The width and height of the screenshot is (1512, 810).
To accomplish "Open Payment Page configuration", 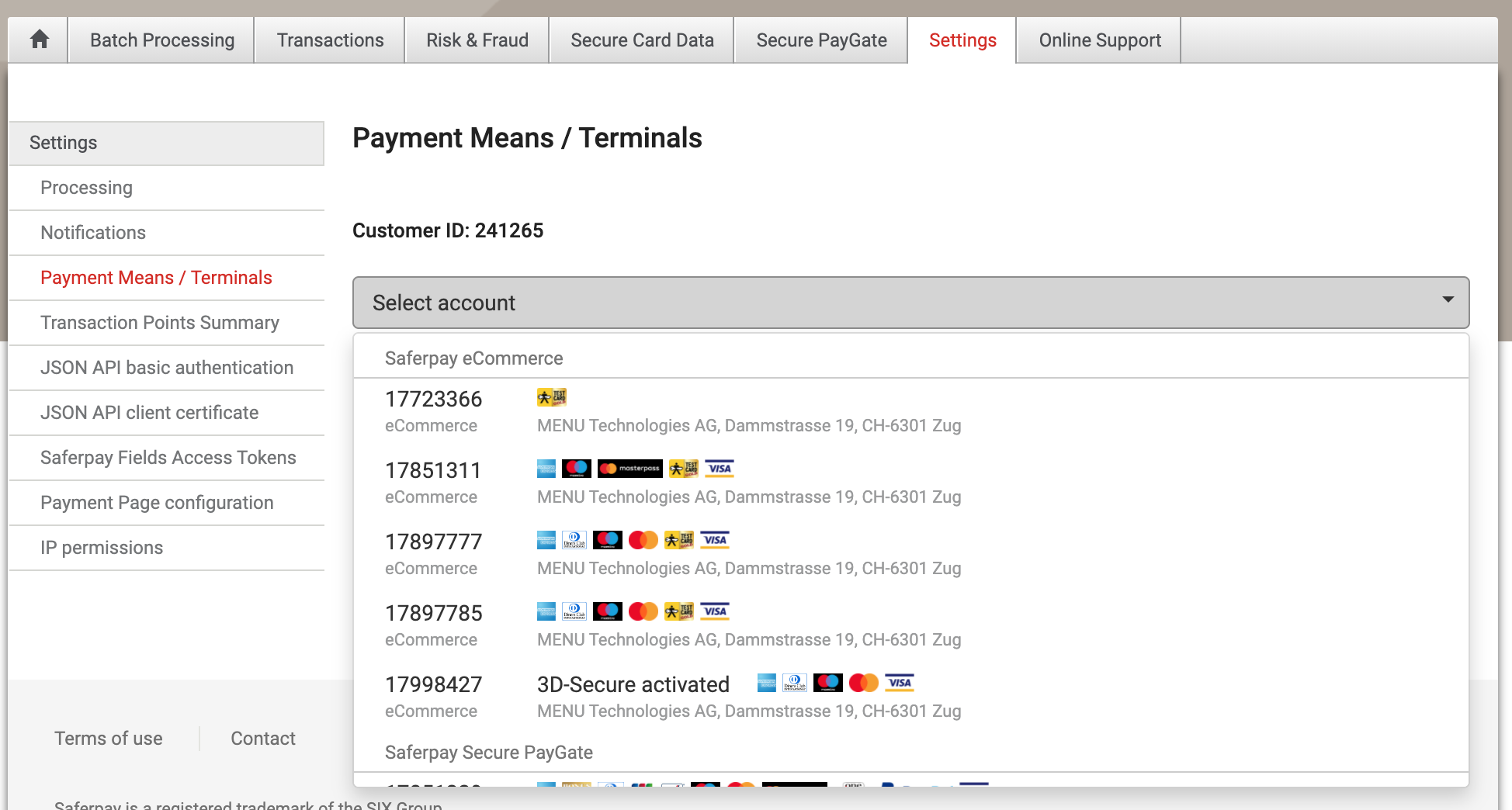I will pos(167,503).
